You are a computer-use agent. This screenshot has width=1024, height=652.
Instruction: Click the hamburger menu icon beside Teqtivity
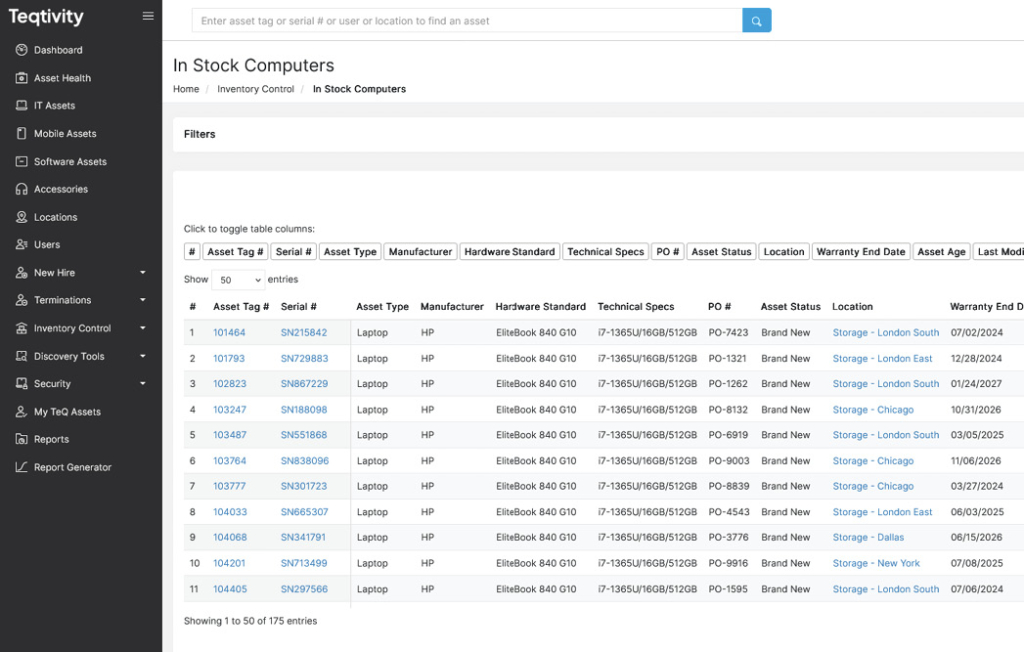tap(148, 16)
